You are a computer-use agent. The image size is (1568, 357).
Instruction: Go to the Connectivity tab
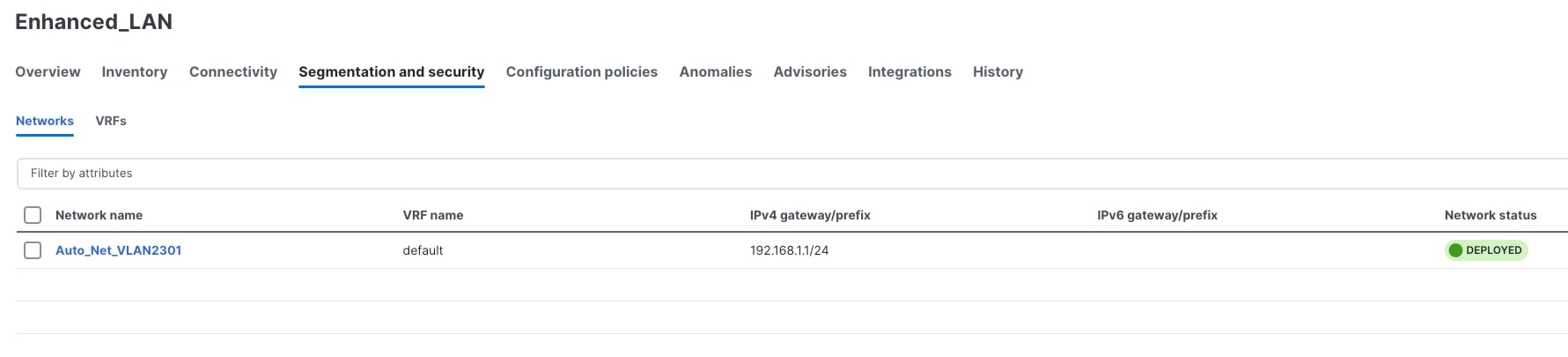(x=233, y=72)
